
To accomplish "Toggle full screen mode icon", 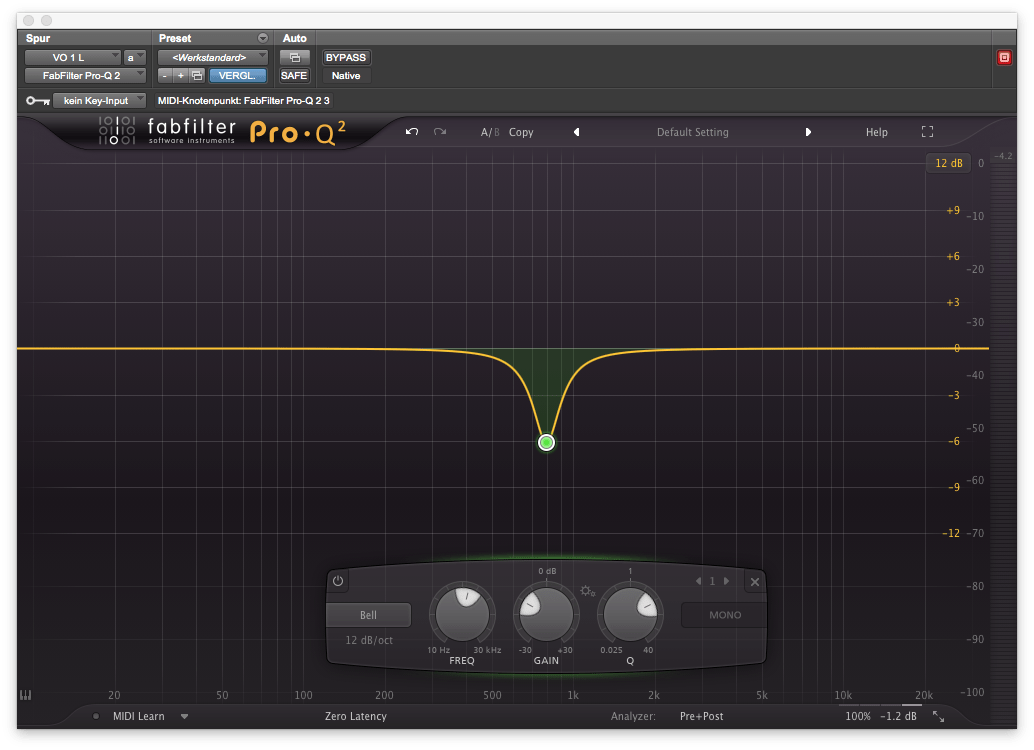I will click(x=927, y=132).
